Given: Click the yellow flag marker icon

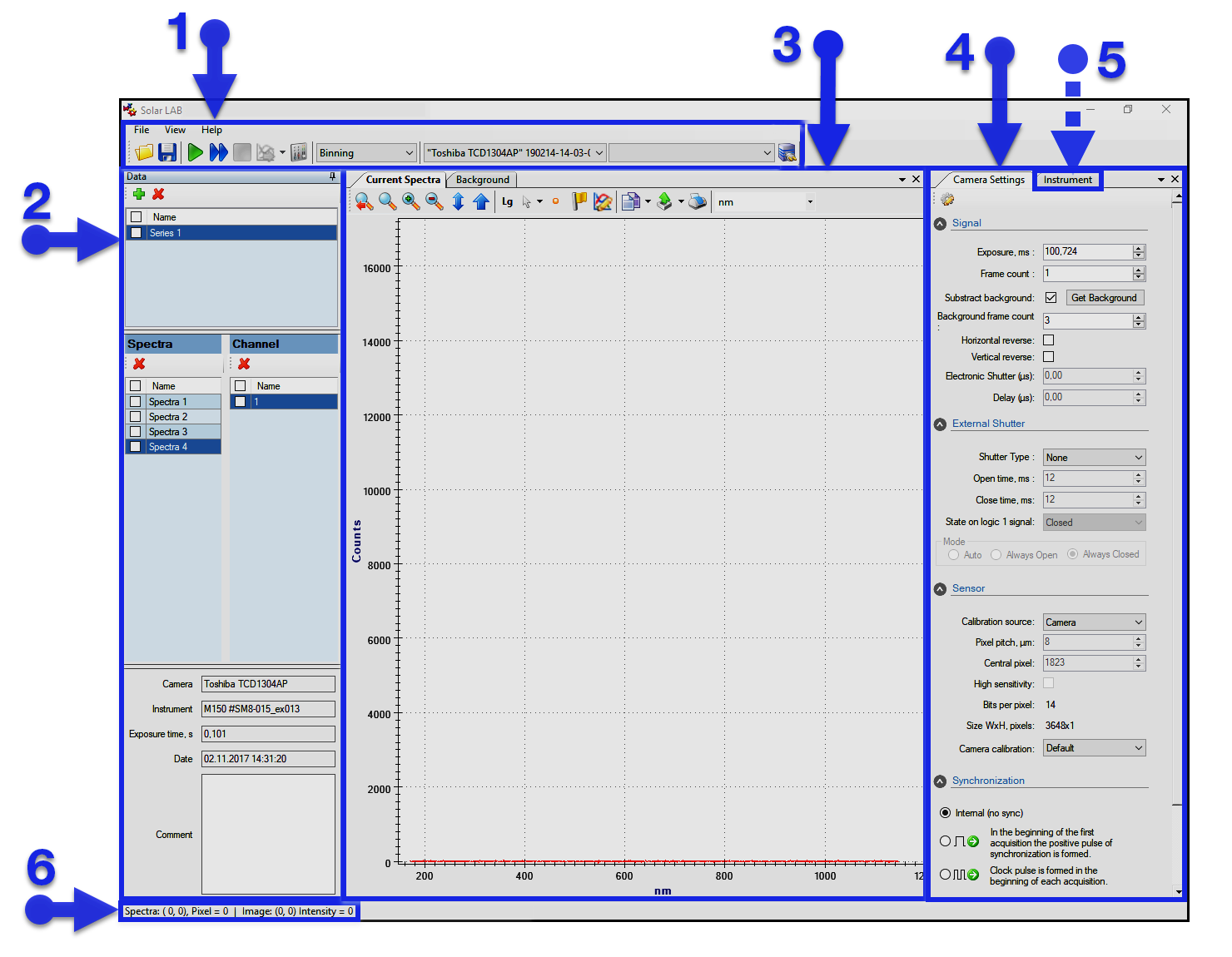Looking at the screenshot, I should (579, 201).
